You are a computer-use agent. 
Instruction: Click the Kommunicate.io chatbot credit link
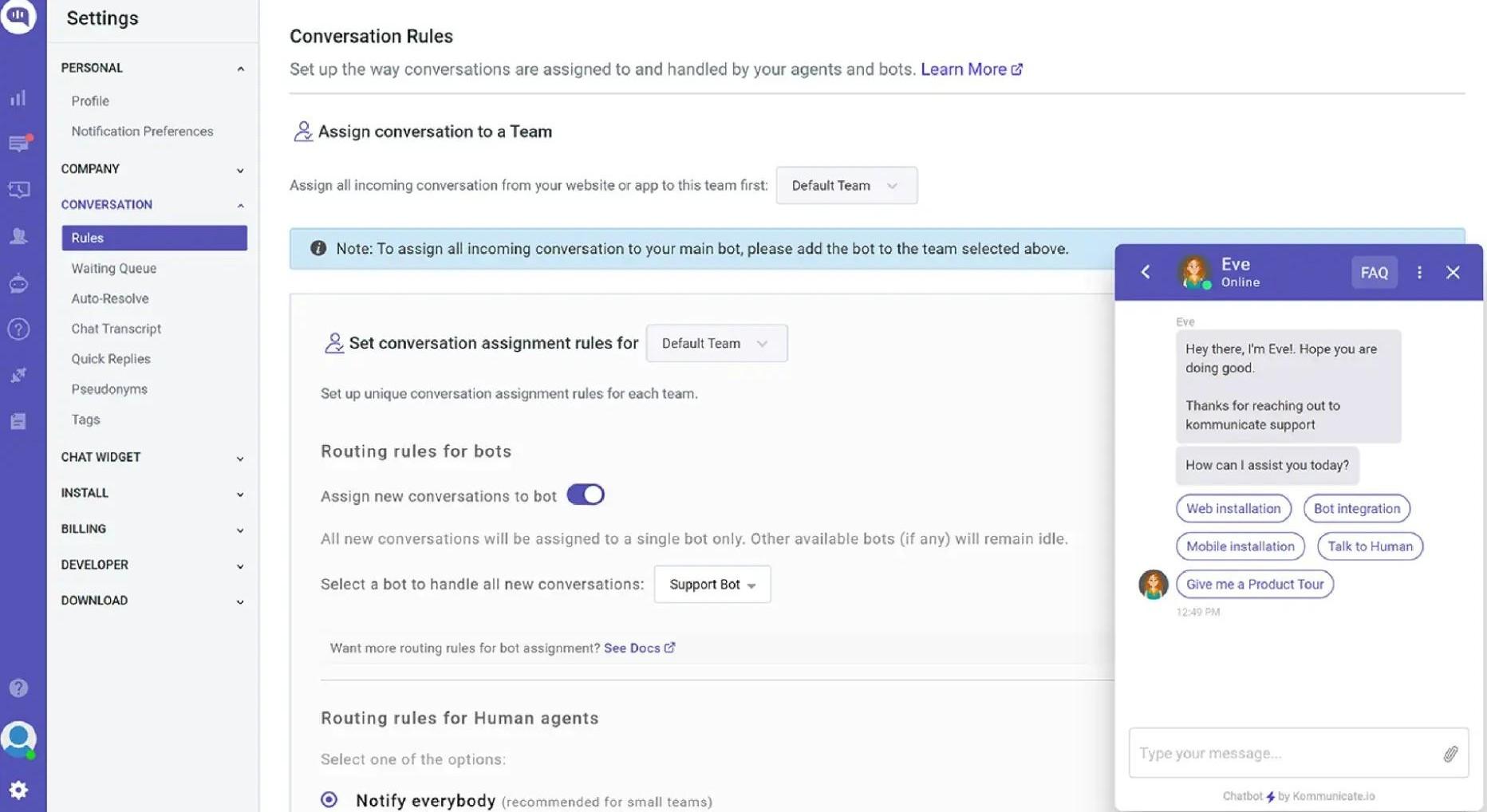tap(1333, 796)
